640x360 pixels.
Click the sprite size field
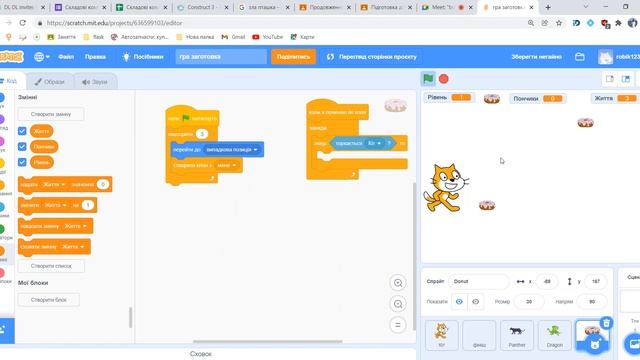(x=529, y=302)
